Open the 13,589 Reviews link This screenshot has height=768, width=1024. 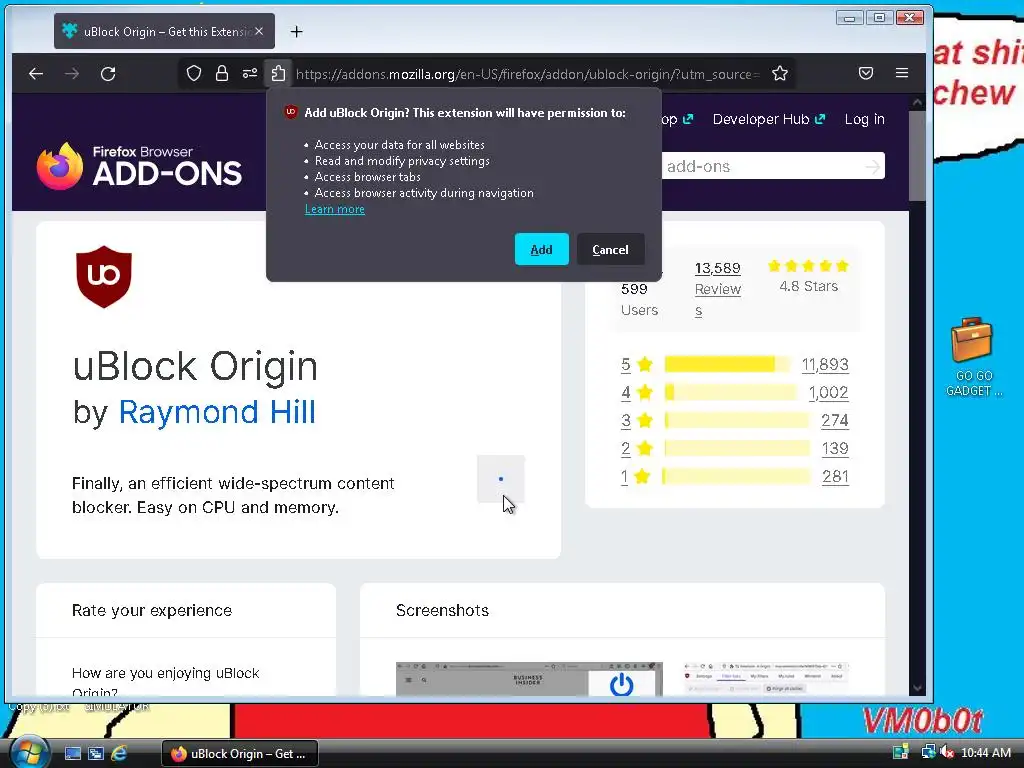[x=718, y=289]
